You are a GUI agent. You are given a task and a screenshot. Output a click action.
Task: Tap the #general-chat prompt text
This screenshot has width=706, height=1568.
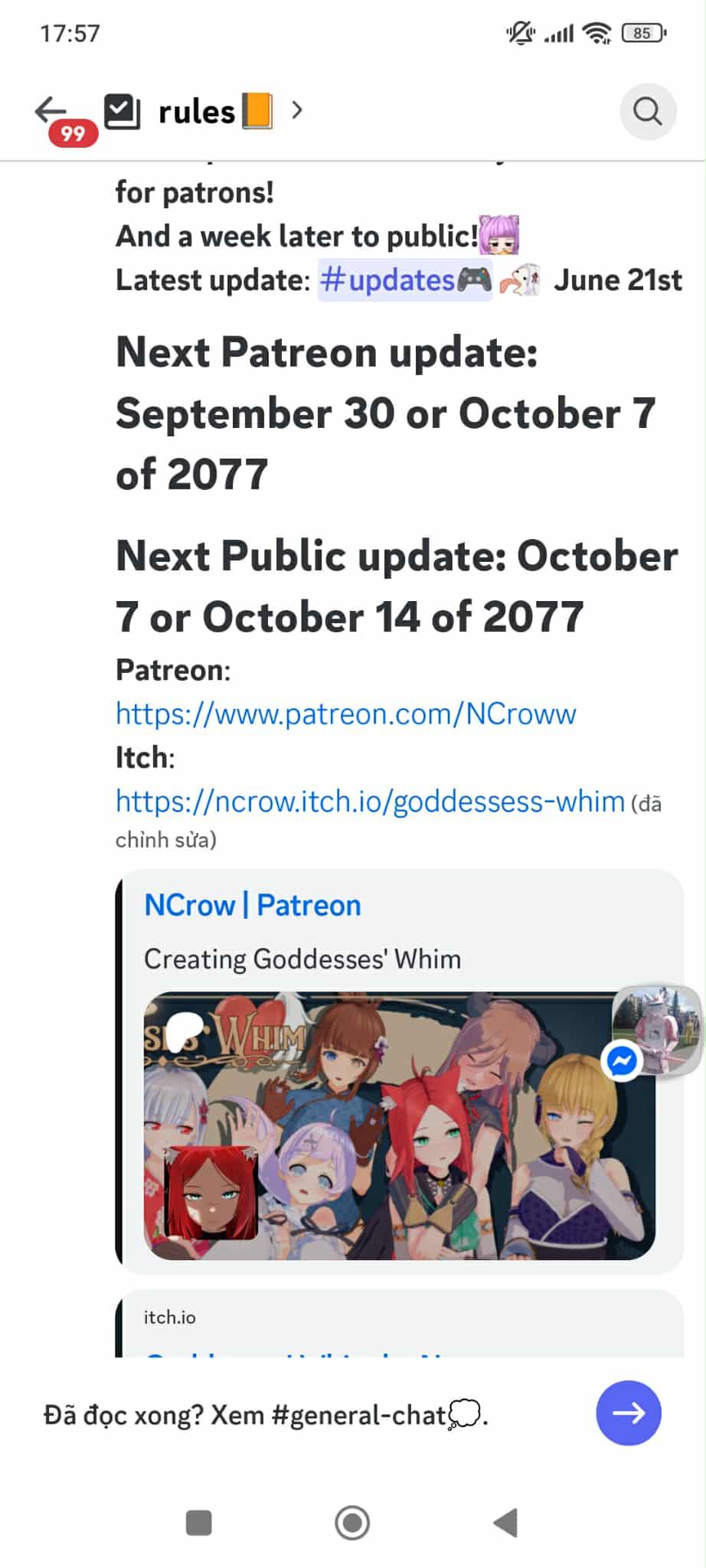pos(266,1414)
